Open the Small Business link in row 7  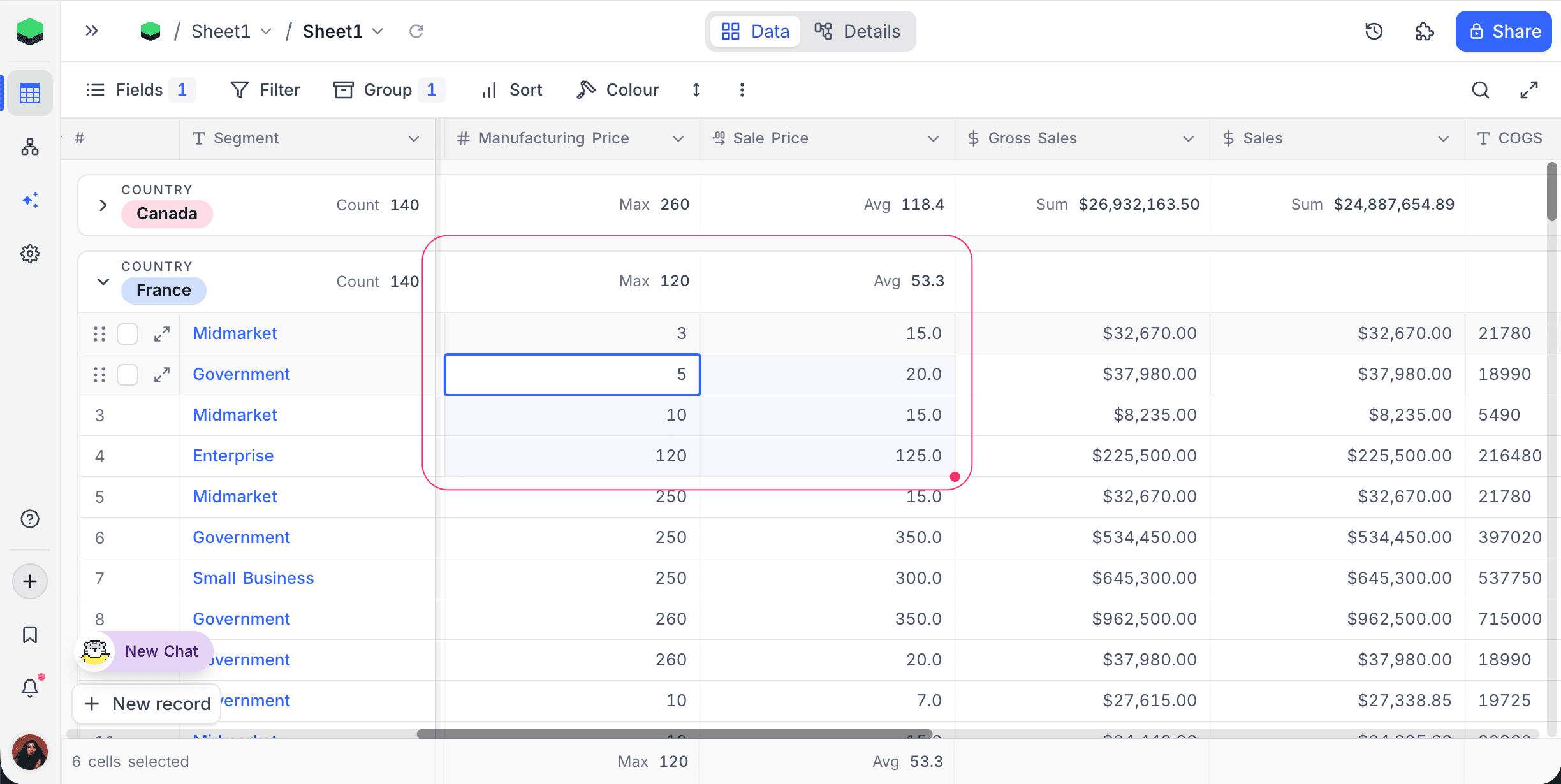[253, 578]
